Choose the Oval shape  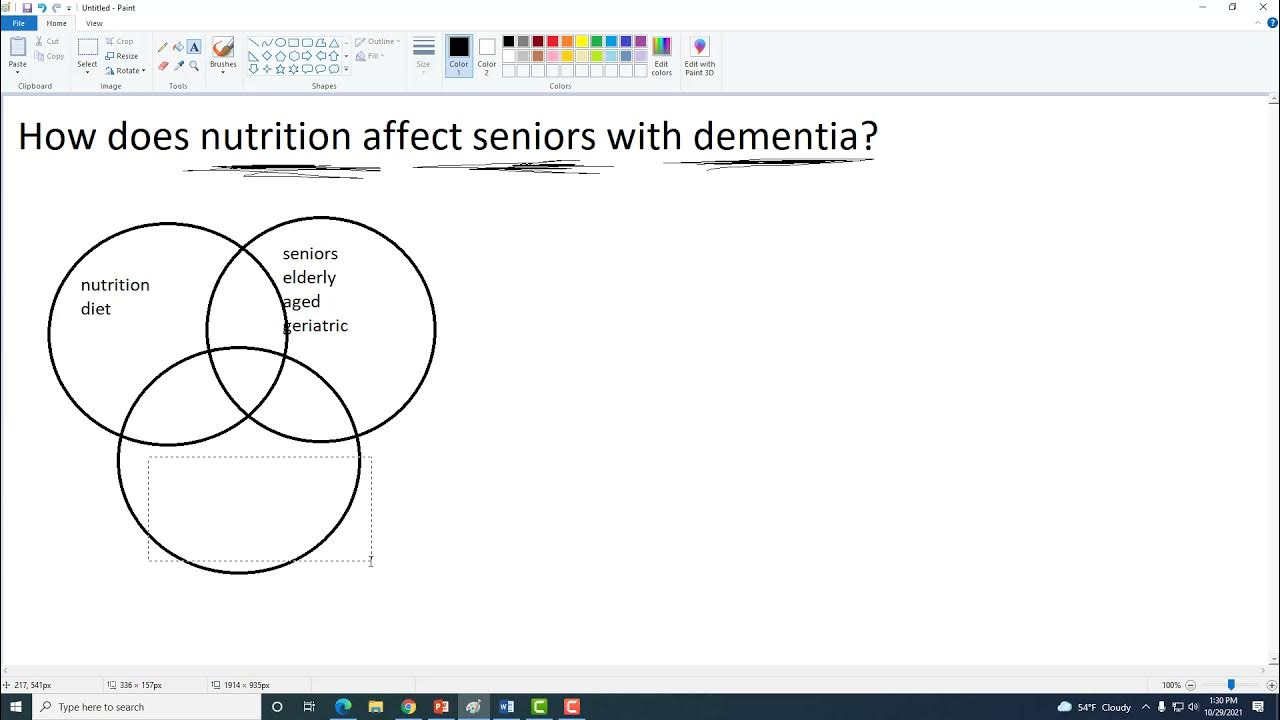pos(280,43)
